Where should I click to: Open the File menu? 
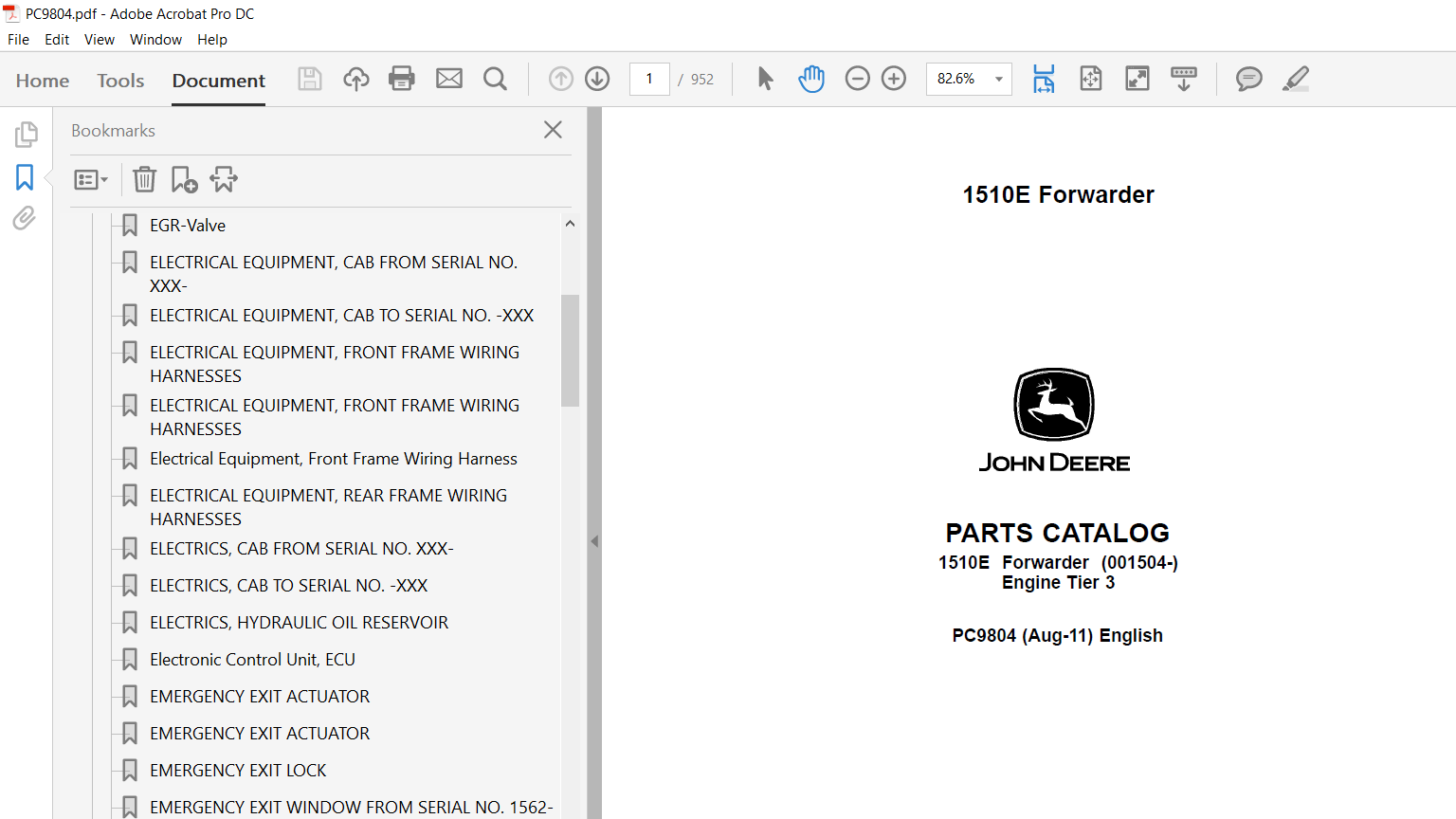tap(18, 40)
